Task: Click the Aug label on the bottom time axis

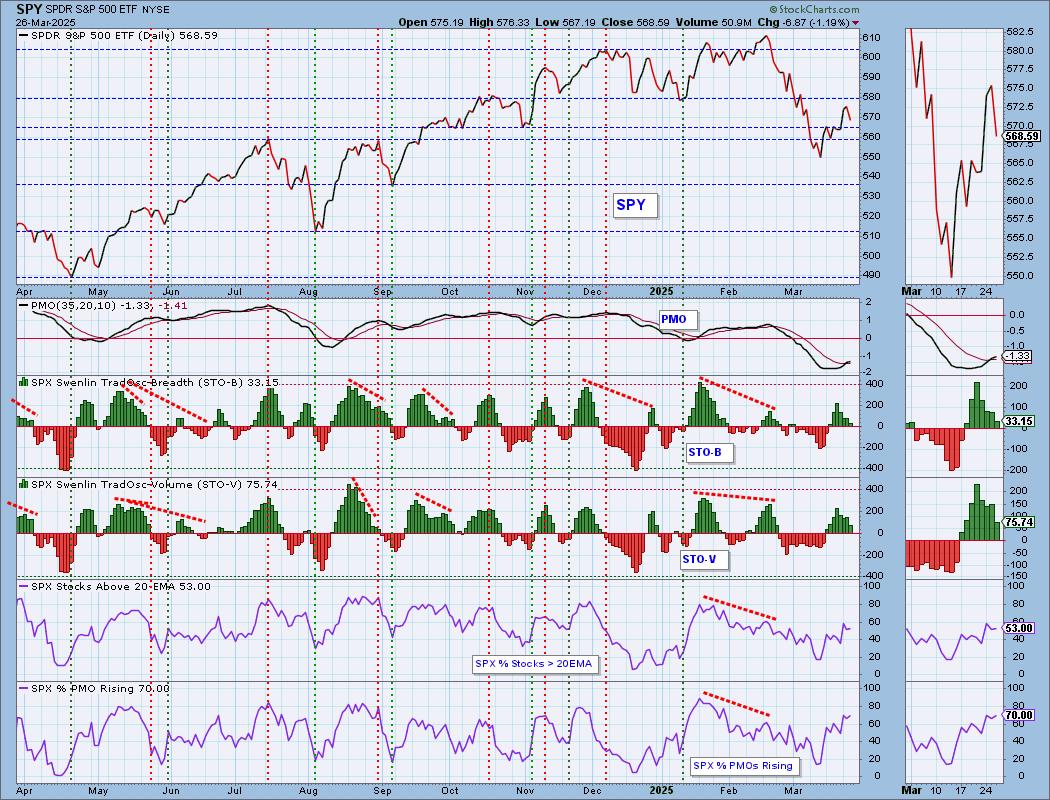Action: pyautogui.click(x=308, y=790)
